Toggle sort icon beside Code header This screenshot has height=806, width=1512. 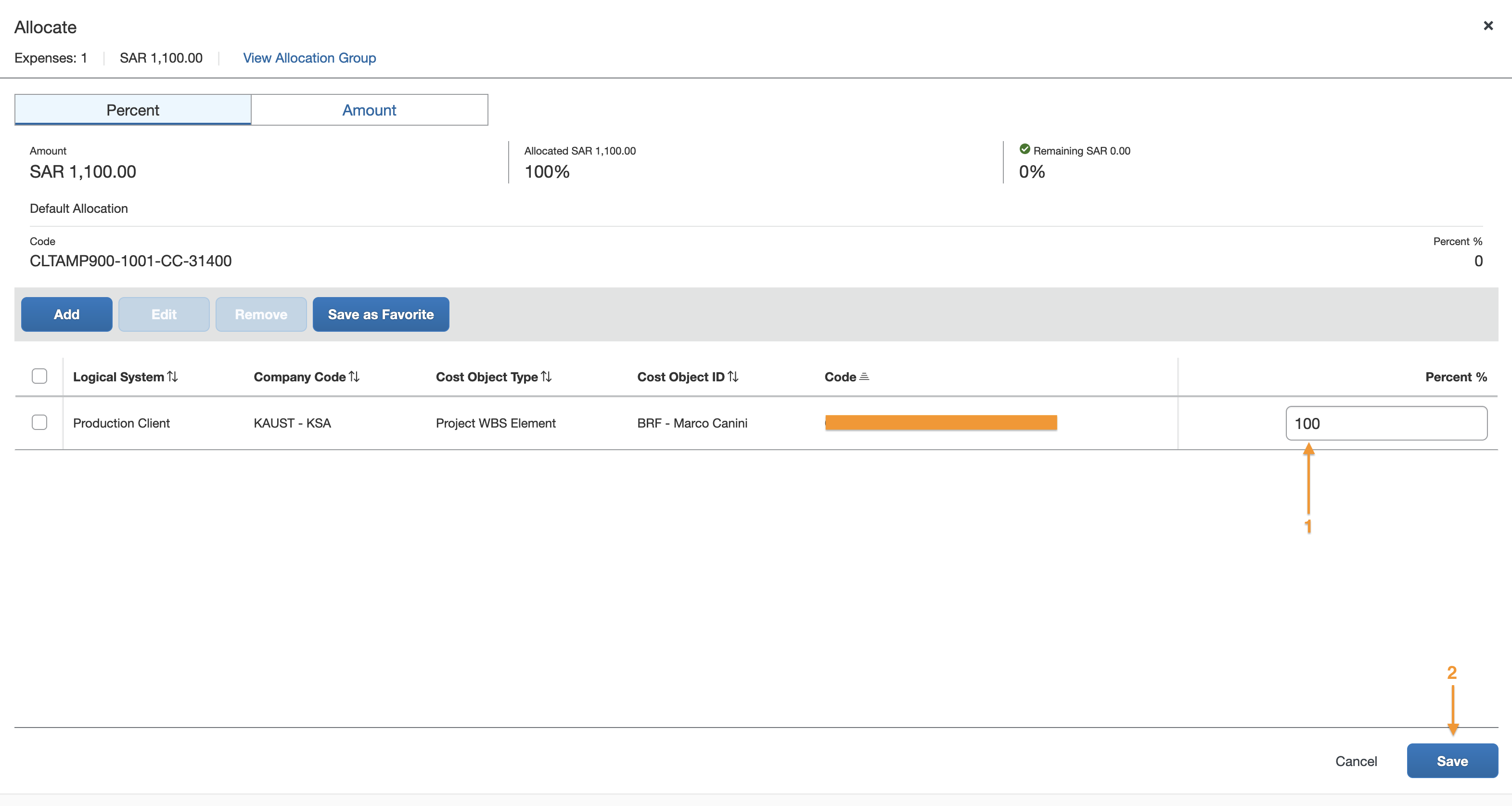[x=864, y=377]
